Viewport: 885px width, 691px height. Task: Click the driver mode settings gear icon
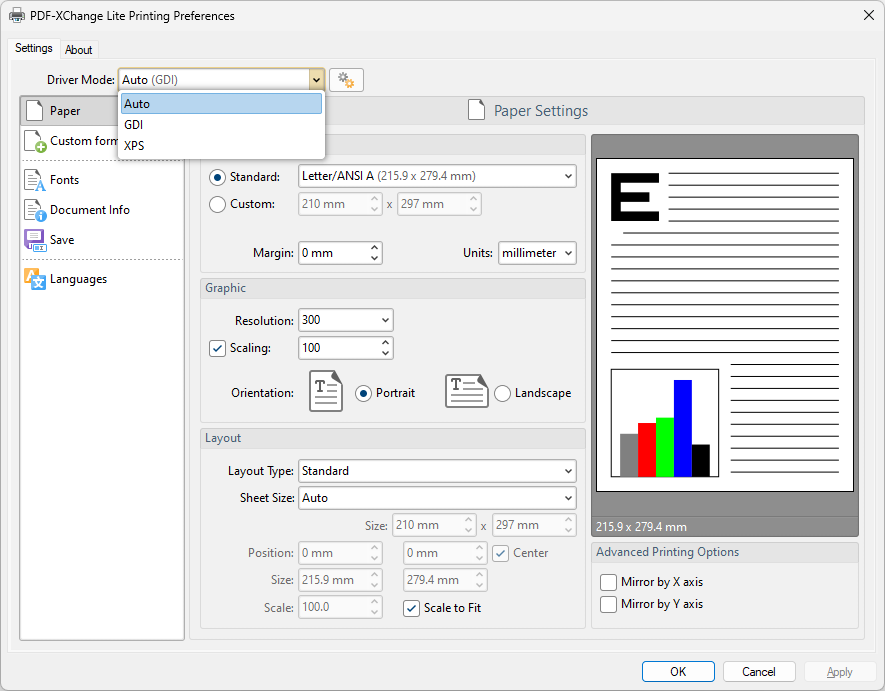346,80
